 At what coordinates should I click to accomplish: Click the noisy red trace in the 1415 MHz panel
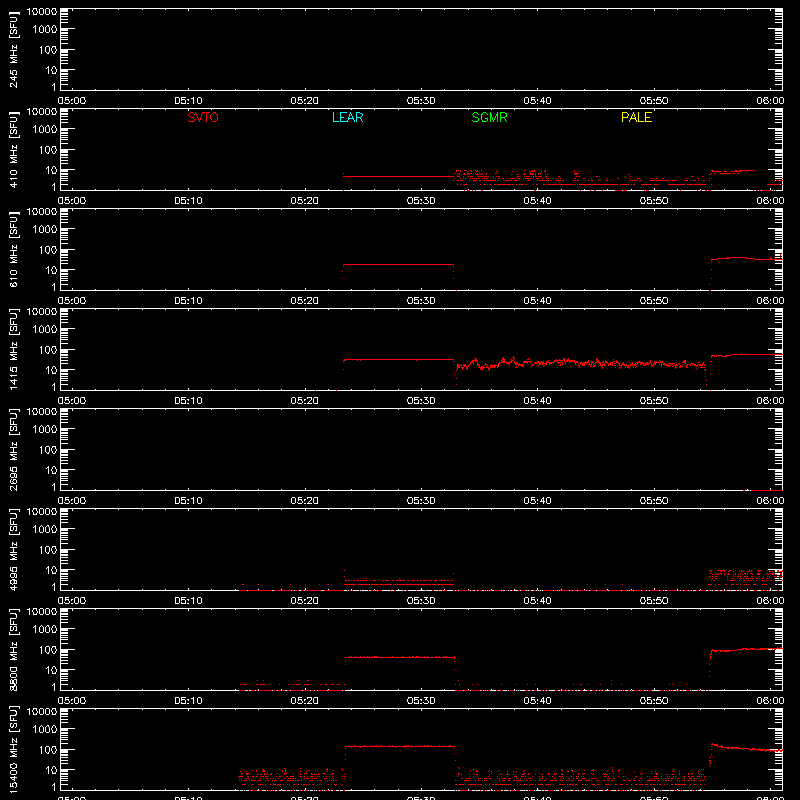(580, 363)
